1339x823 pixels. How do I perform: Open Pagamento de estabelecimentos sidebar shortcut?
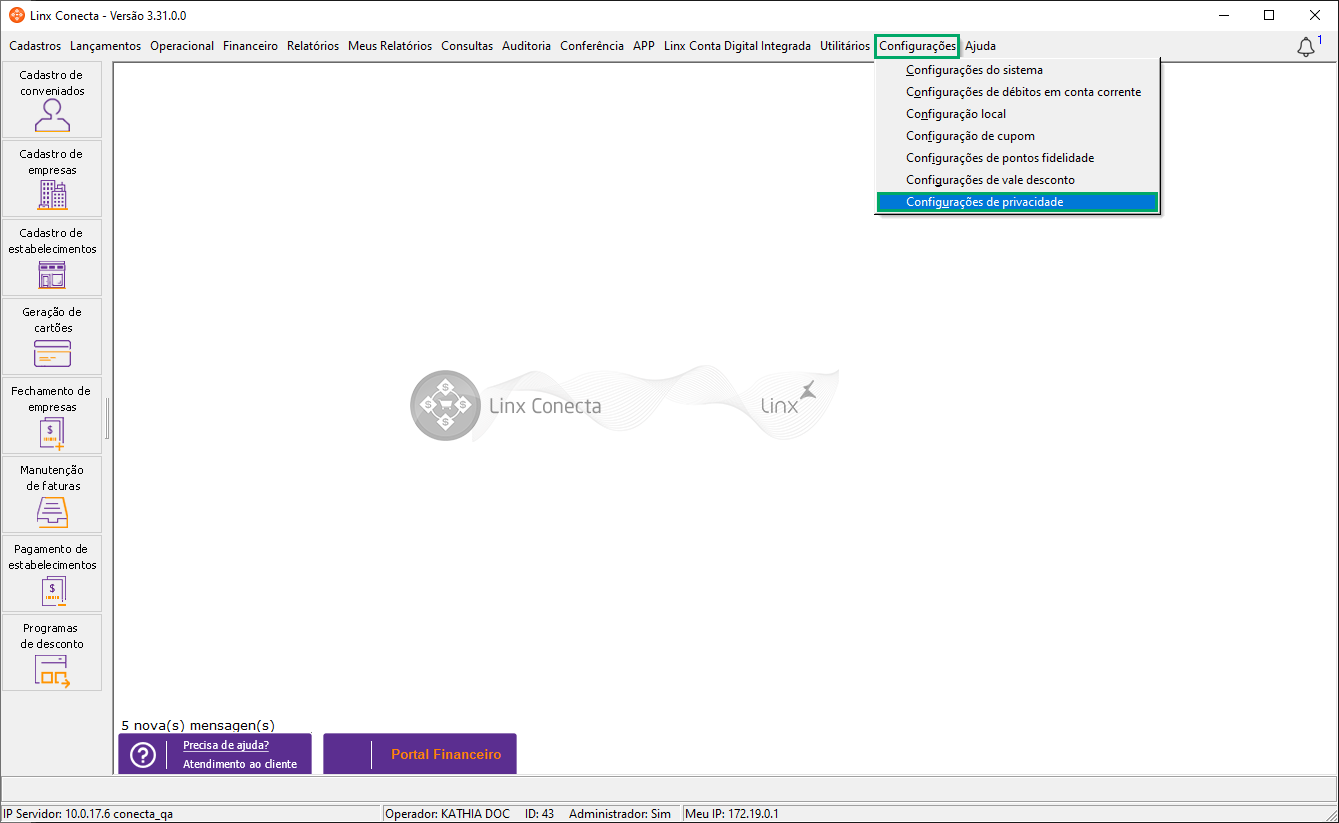52,574
